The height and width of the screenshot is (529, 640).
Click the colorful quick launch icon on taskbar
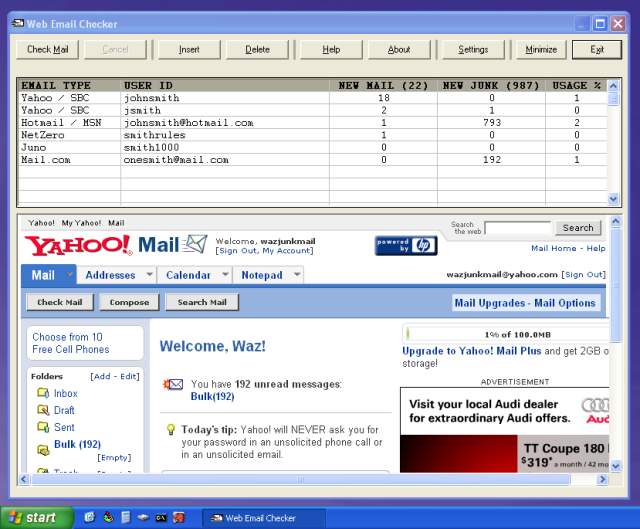[108, 518]
